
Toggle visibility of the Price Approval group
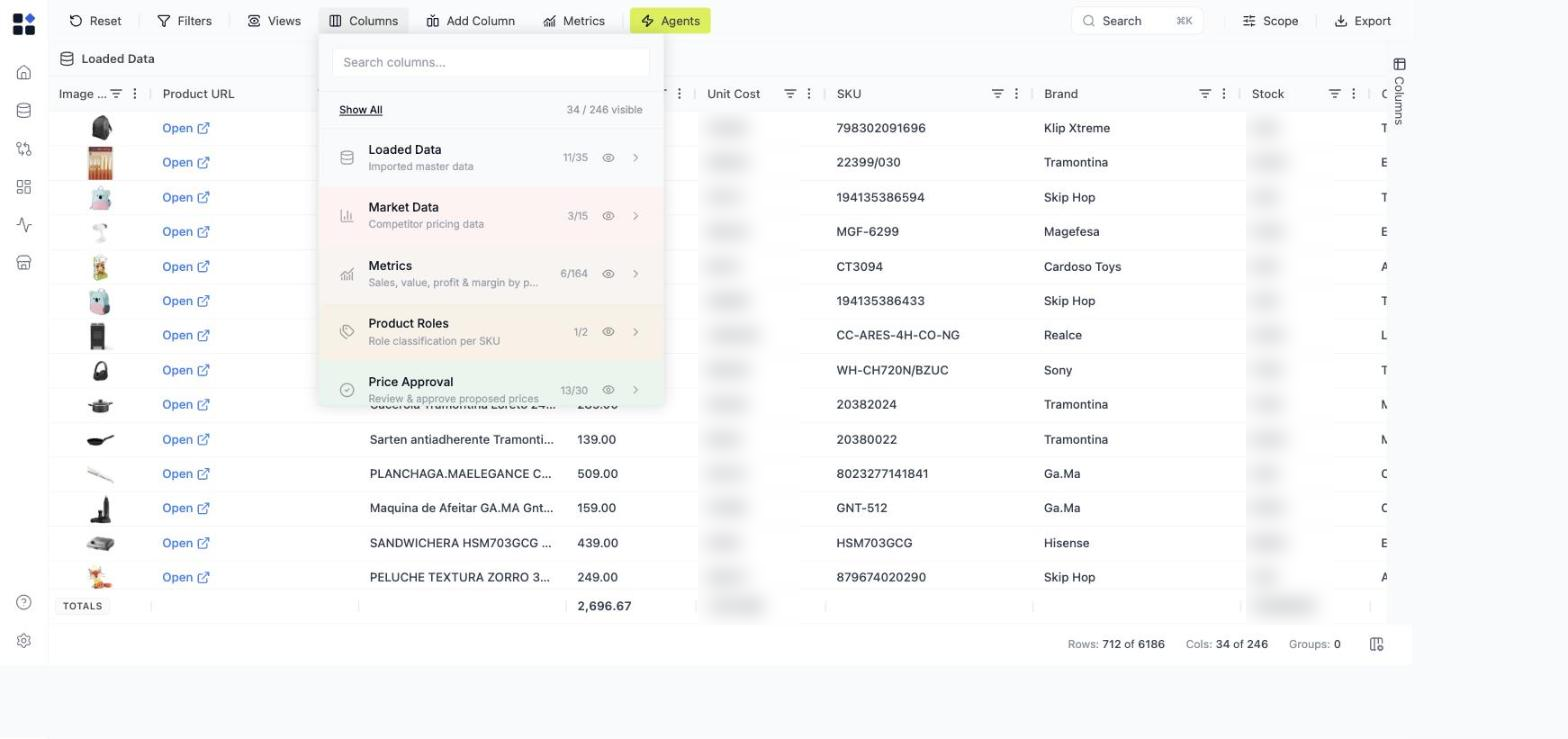608,390
